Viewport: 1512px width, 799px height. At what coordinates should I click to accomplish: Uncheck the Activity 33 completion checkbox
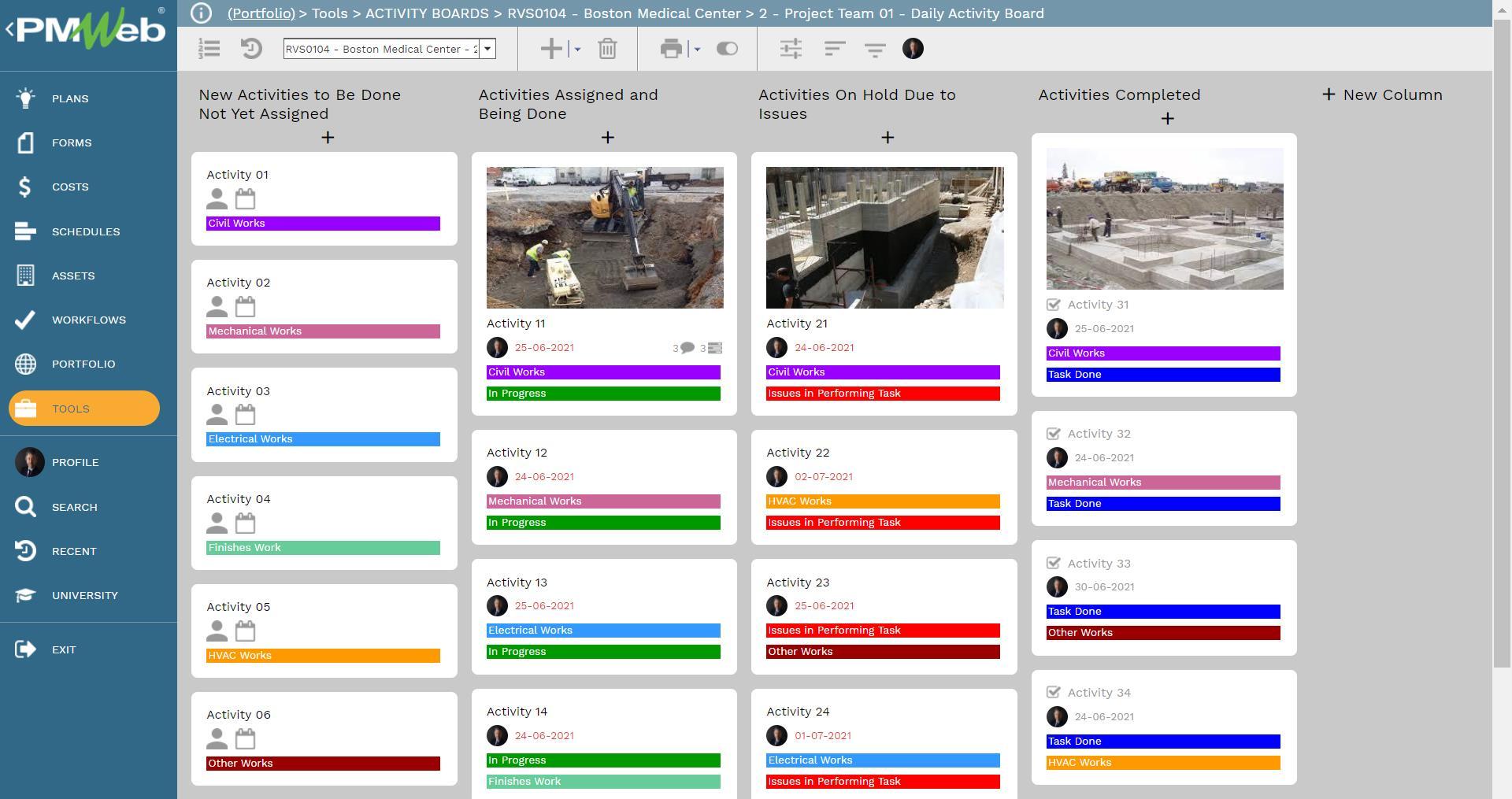[x=1054, y=564]
